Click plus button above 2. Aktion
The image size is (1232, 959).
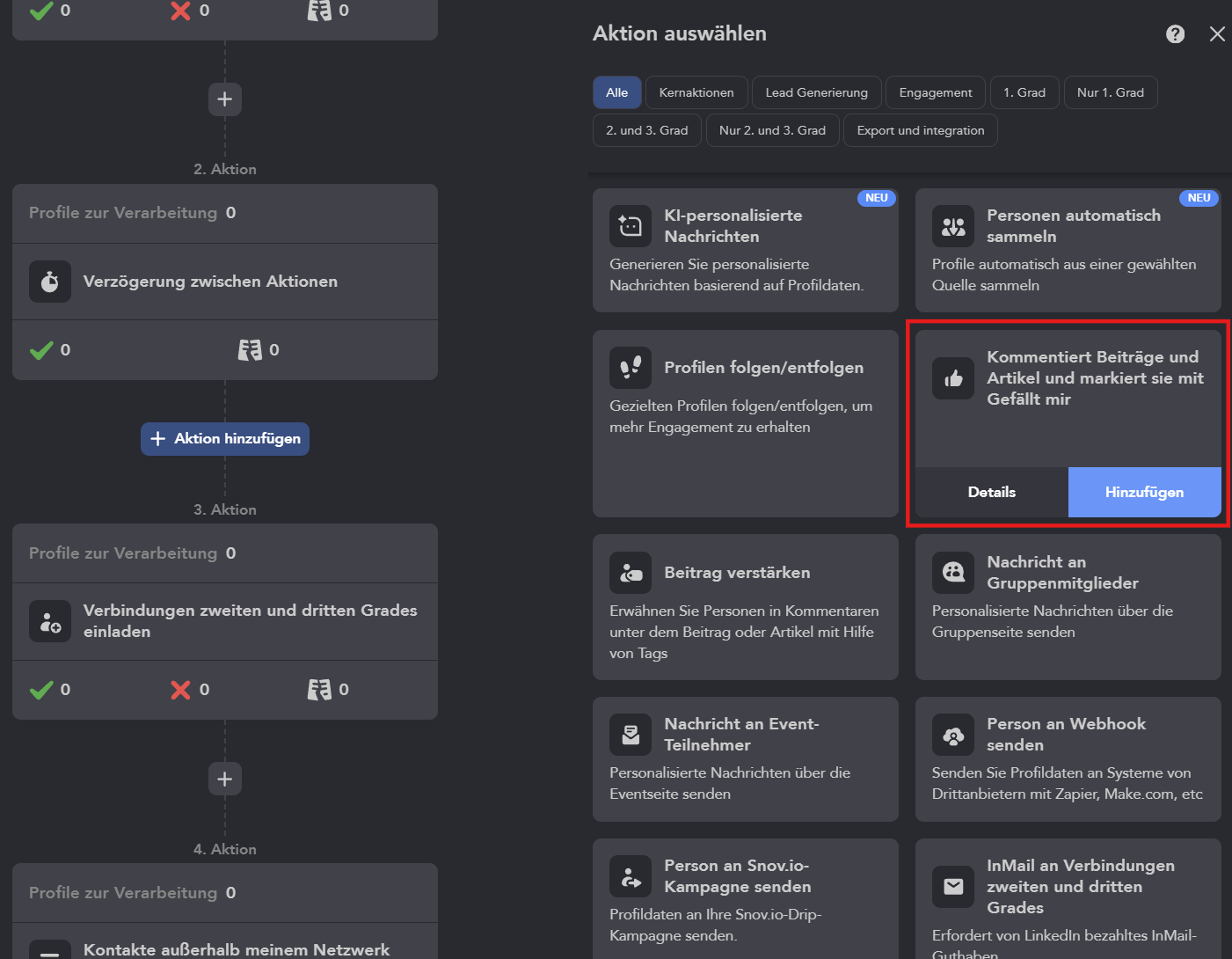225,99
